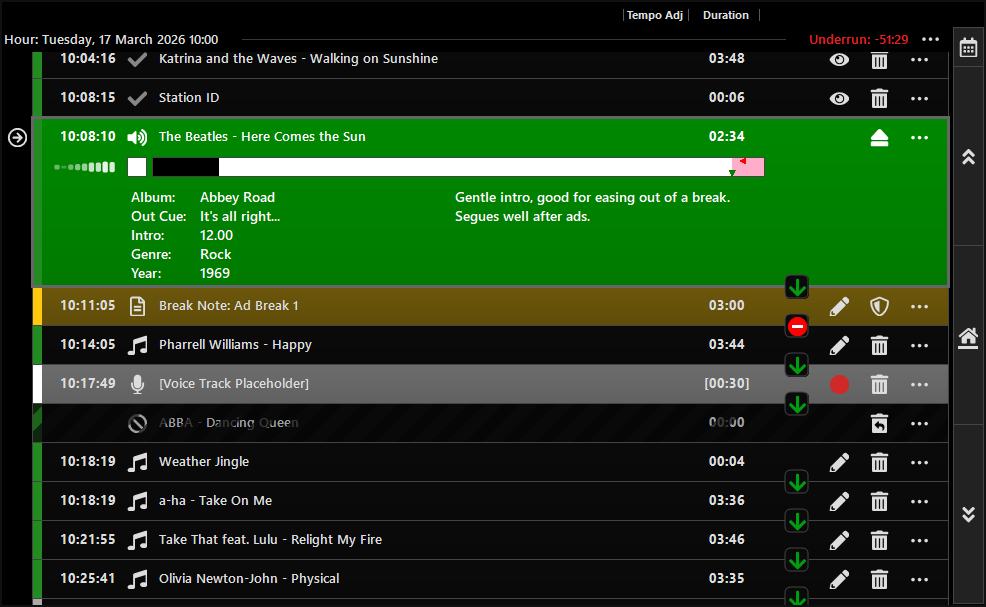Click the circled arrow next-item marker
Image resolution: width=986 pixels, height=607 pixels.
(18, 137)
